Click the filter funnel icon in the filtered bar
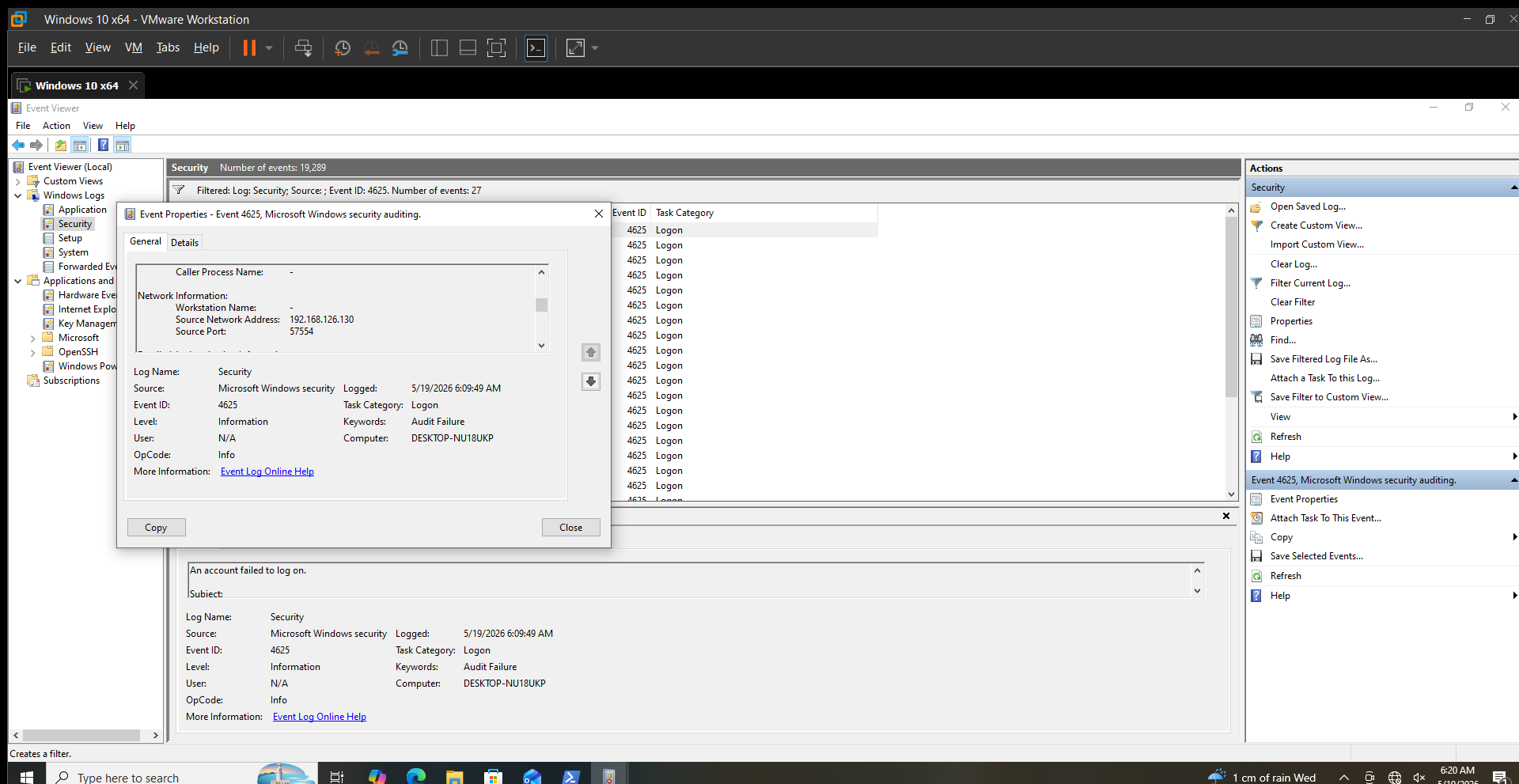This screenshot has height=784, width=1519. pyautogui.click(x=179, y=190)
